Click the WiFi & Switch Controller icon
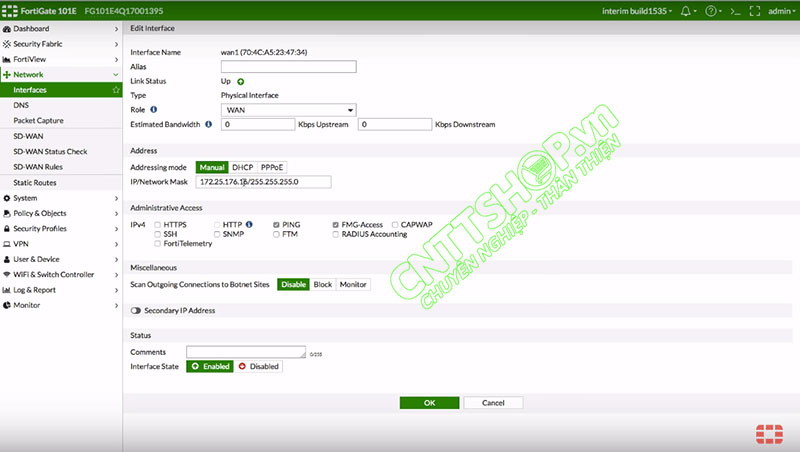The image size is (800, 452). (7, 274)
